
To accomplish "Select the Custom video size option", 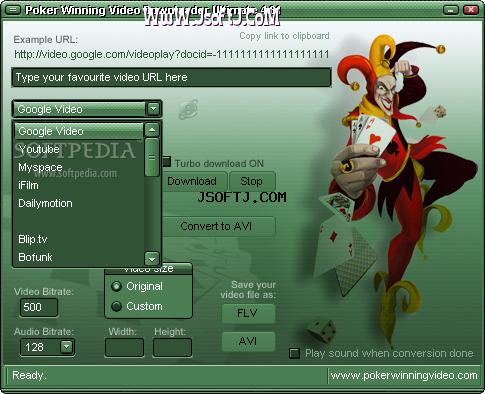I will click(x=116, y=306).
